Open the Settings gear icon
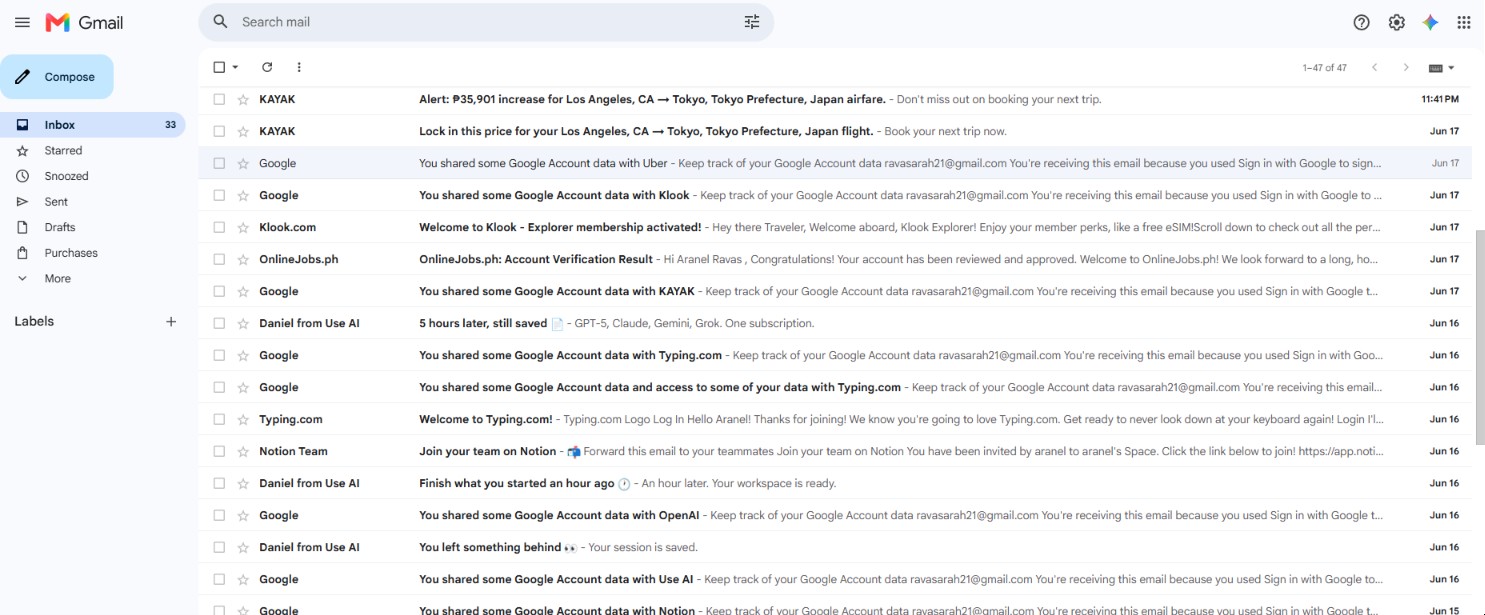 pyautogui.click(x=1397, y=22)
